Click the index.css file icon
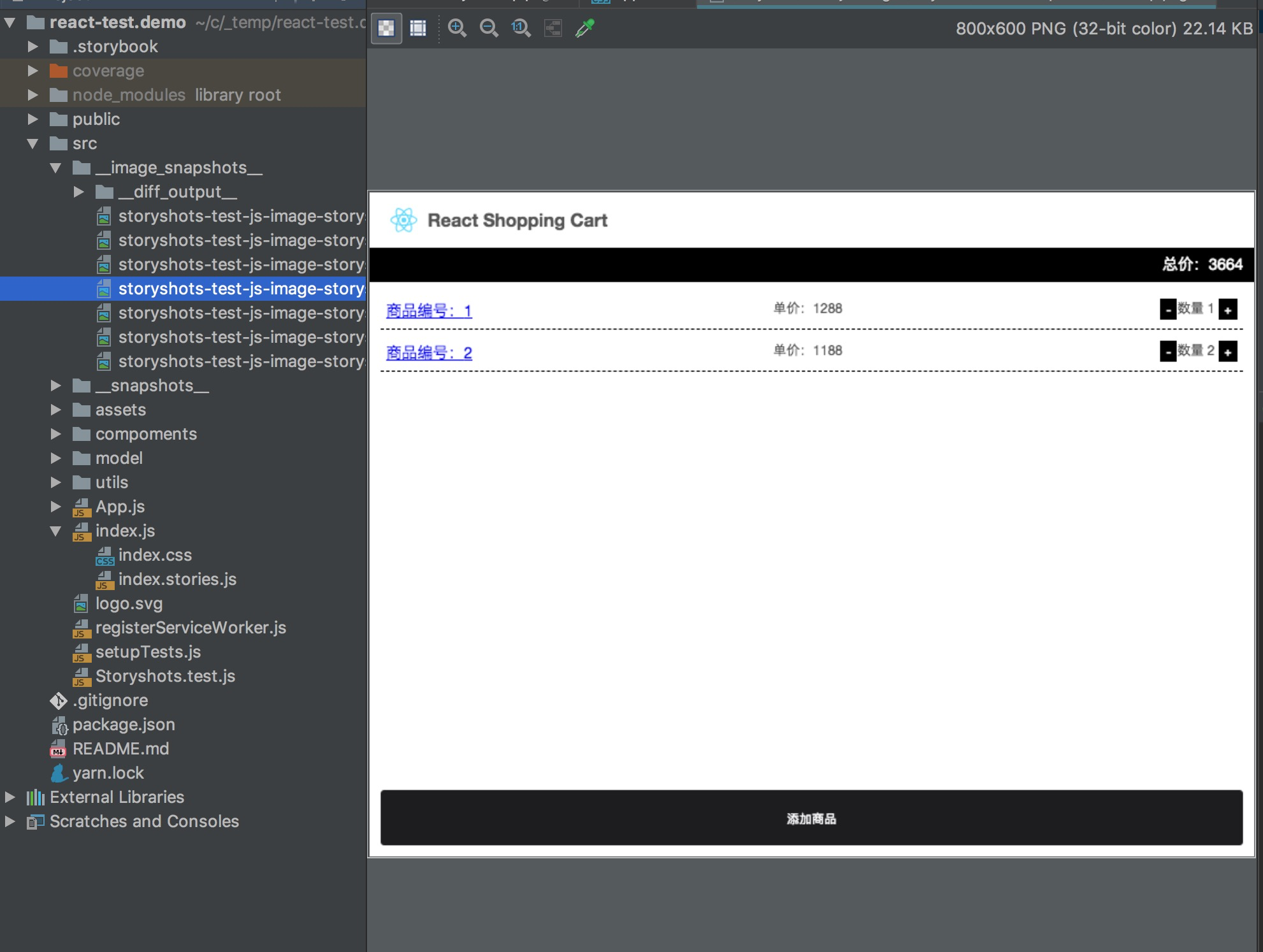This screenshot has width=1263, height=952. [105, 556]
